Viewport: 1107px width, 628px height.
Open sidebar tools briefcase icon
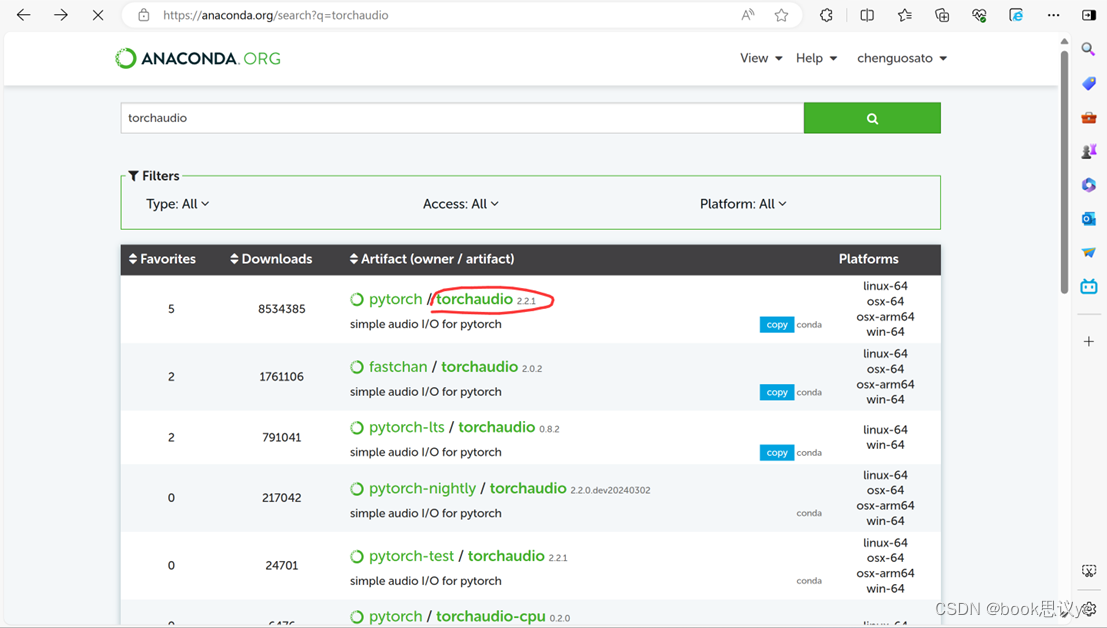point(1089,117)
